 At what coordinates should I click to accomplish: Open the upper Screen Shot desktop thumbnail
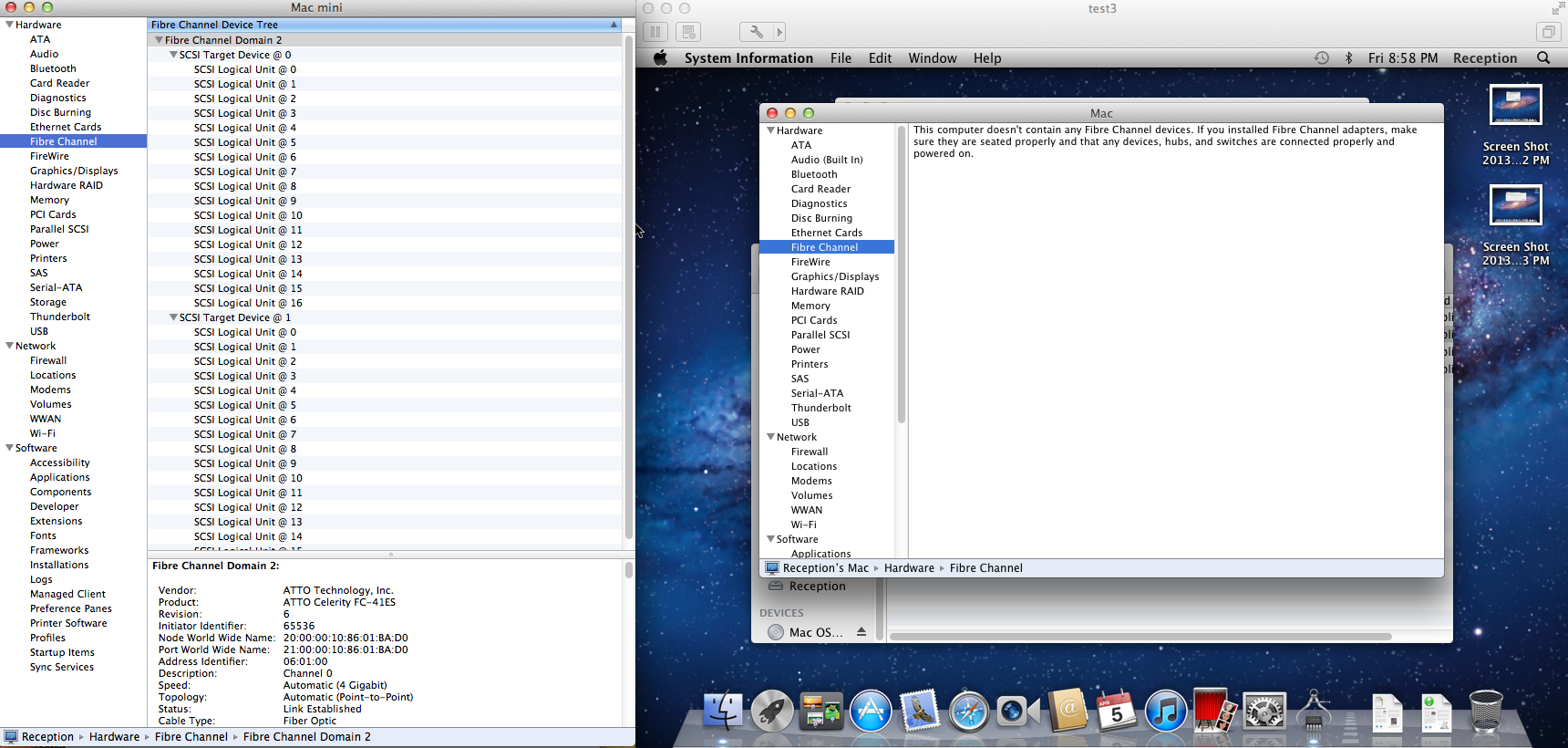tap(1515, 105)
